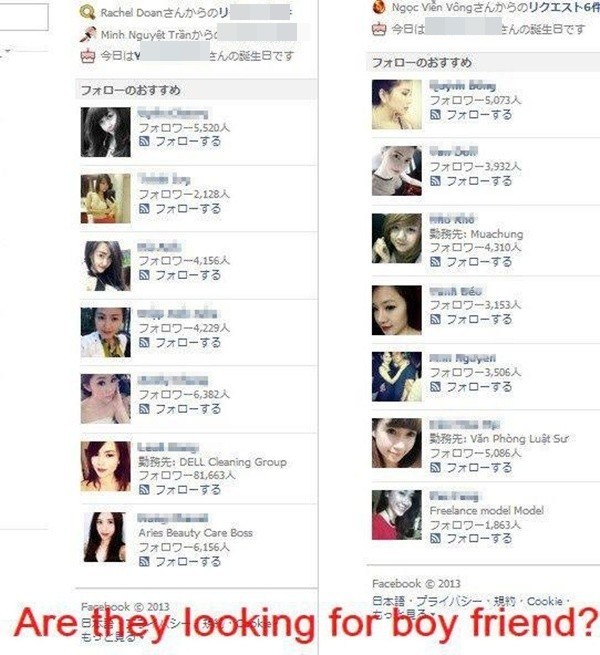Follow the profile with 3,932 followers
This screenshot has height=655, width=600.
coord(471,181)
